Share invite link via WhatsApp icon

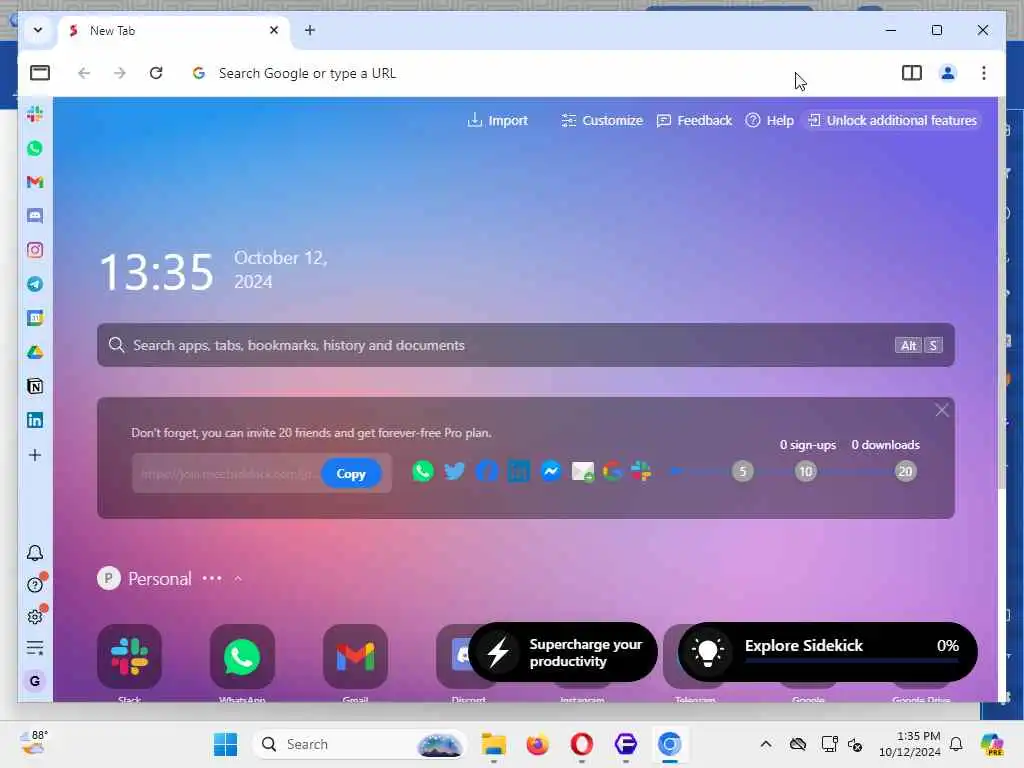click(423, 471)
